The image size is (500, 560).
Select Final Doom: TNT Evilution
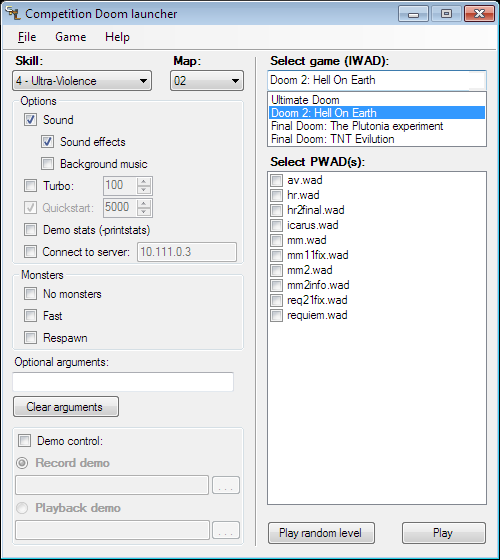(377, 139)
